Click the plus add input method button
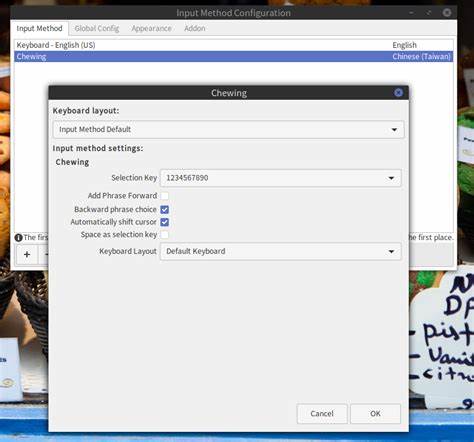This screenshot has height=442, width=474. click(x=27, y=255)
